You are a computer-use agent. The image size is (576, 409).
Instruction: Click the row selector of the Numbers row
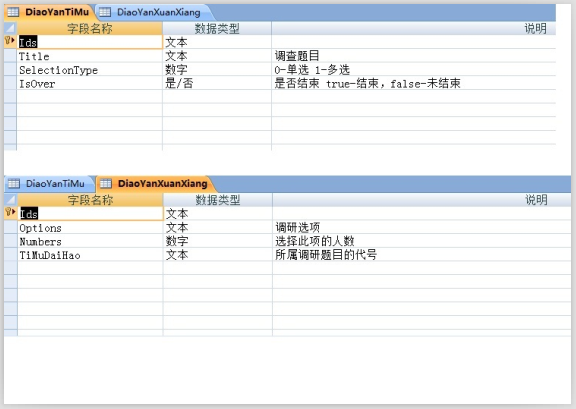tap(11, 241)
